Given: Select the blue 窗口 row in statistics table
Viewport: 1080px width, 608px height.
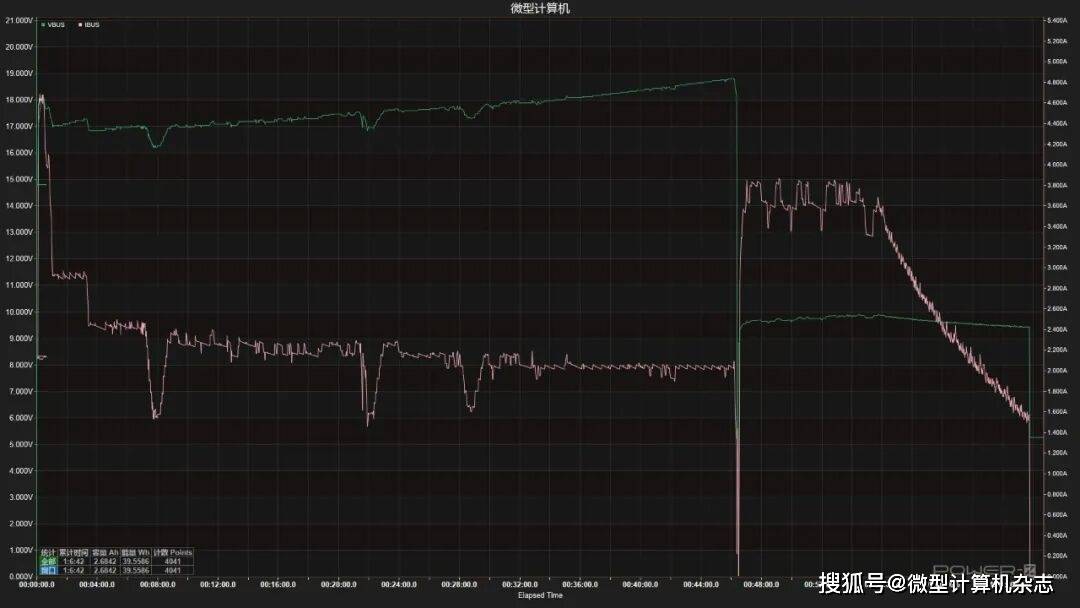Looking at the screenshot, I should coord(48,570).
